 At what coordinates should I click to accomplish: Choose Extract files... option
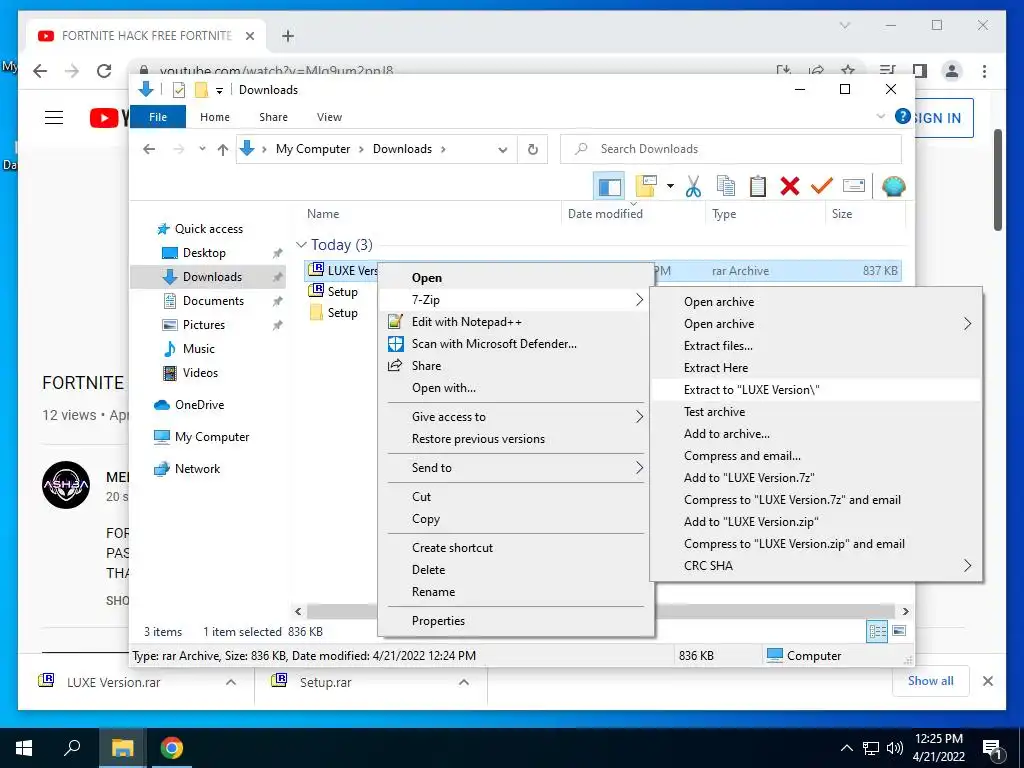point(816,345)
